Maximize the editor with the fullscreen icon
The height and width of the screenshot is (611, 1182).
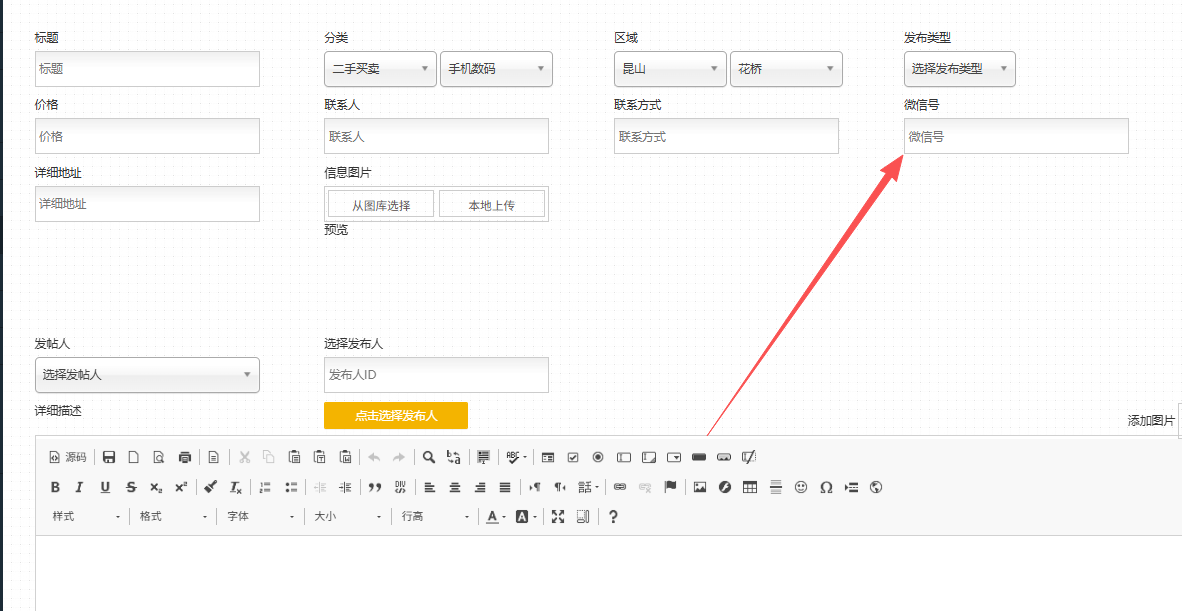pyautogui.click(x=558, y=516)
